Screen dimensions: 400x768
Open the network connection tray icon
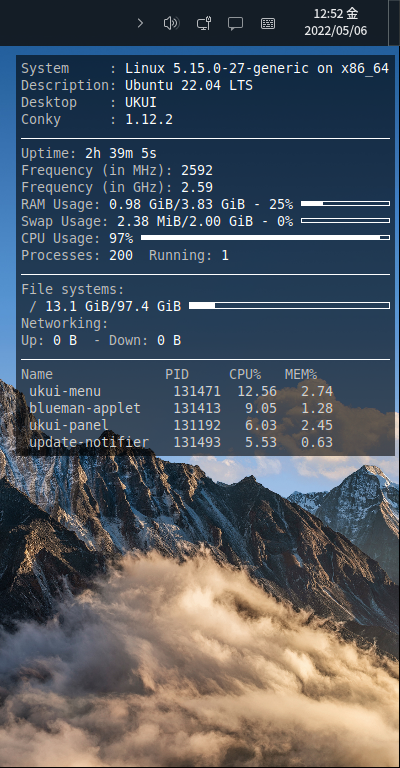204,23
